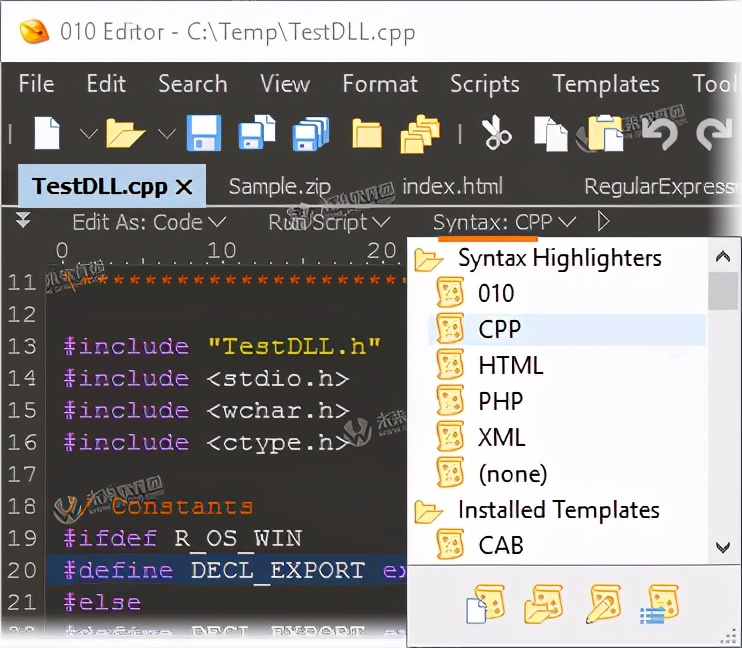Close the TestDLL.cpp tab
Image resolution: width=742 pixels, height=648 pixels.
pyautogui.click(x=184, y=187)
